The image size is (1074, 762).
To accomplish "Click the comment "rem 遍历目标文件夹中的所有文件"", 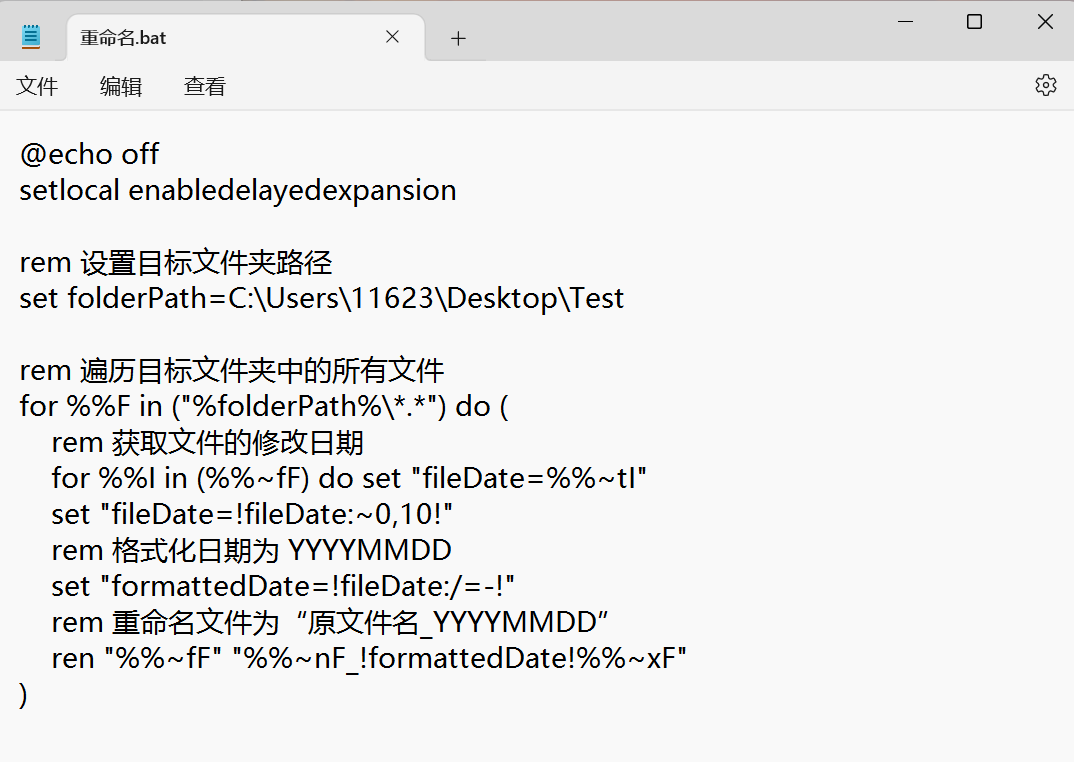I will tap(232, 371).
